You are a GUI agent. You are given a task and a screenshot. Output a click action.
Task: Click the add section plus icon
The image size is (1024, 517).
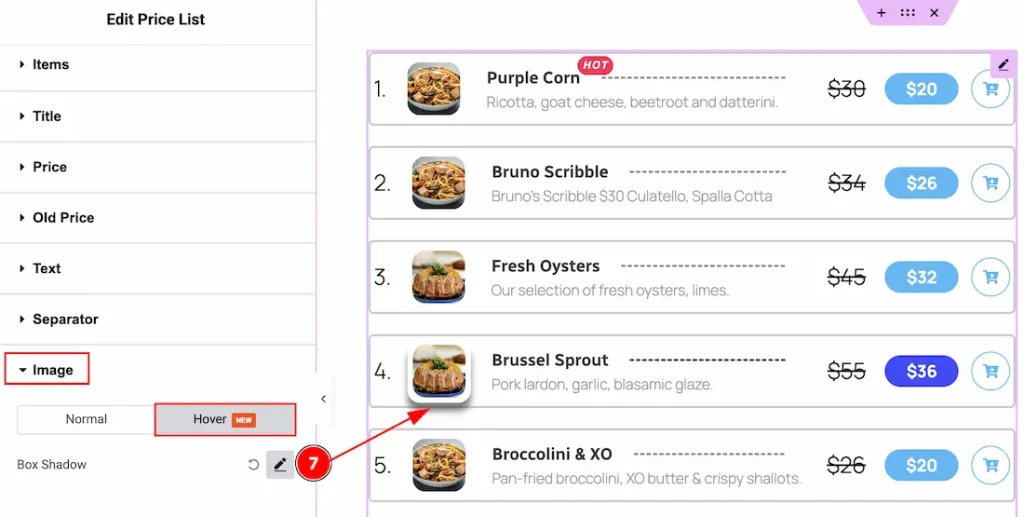point(881,13)
